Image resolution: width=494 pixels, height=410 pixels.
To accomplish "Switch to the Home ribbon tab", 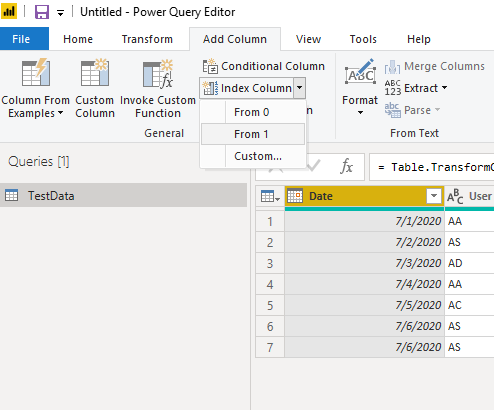I will click(x=78, y=39).
